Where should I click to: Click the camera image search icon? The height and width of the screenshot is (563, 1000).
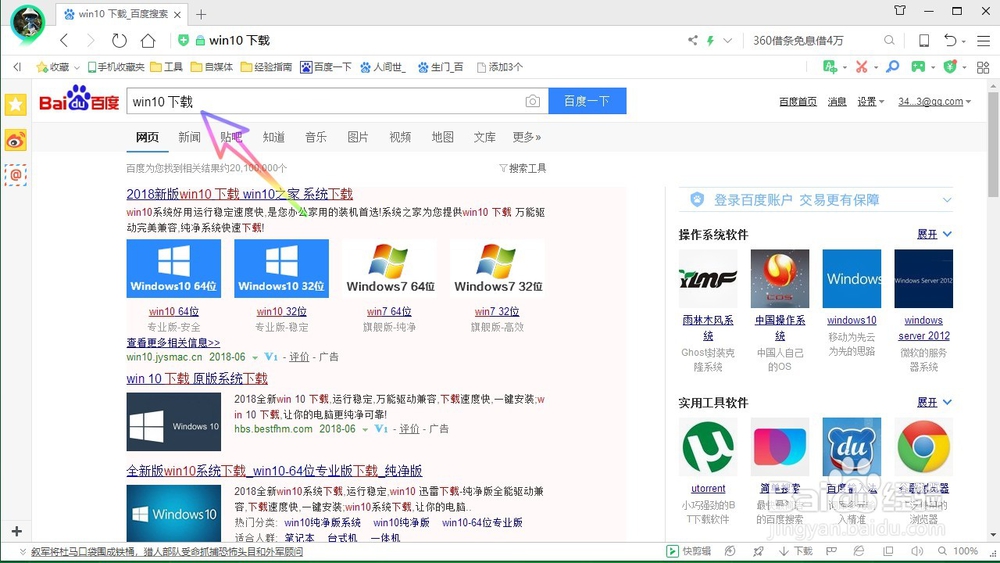point(533,101)
